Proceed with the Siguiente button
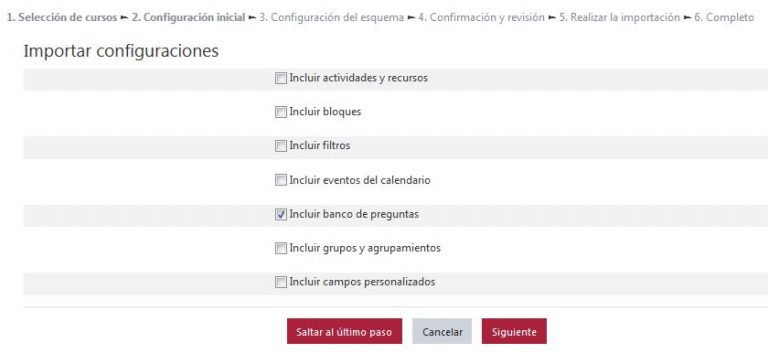The image size is (768, 364). click(514, 332)
